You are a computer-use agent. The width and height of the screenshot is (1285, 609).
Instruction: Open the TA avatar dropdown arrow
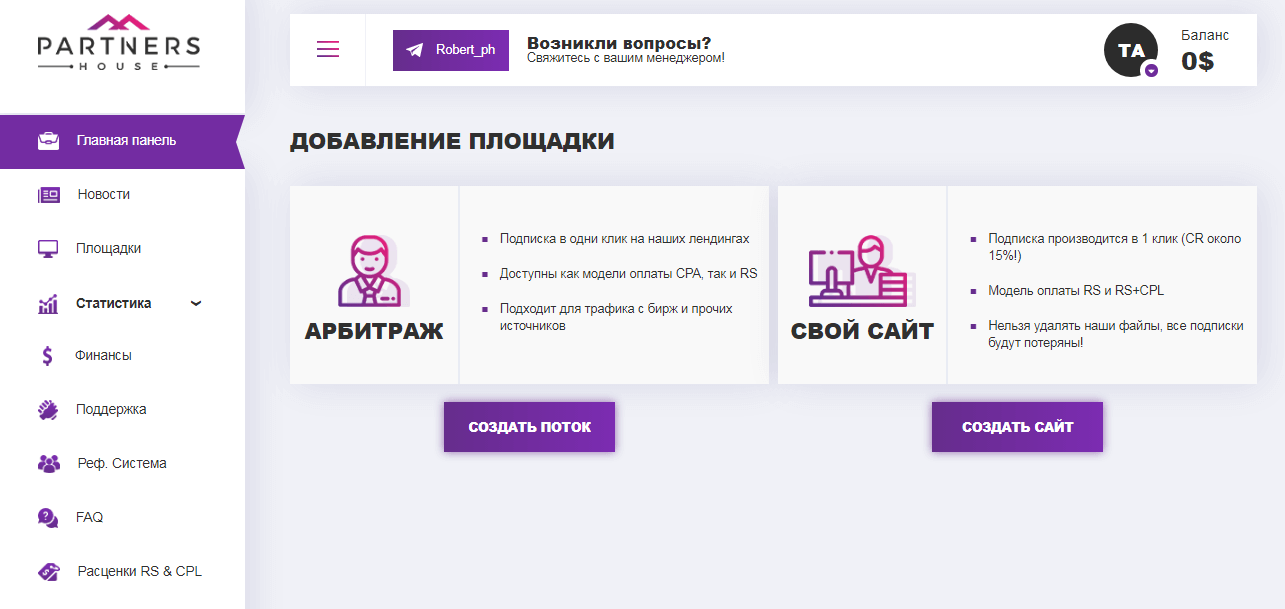coord(1152,68)
